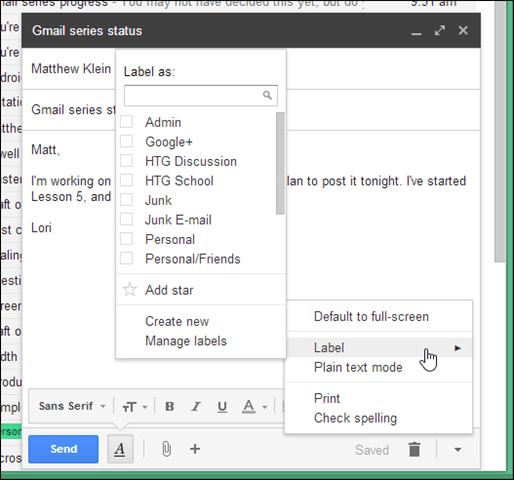The height and width of the screenshot is (480, 514).
Task: Attach a file with the paperclip icon
Action: pyautogui.click(x=166, y=449)
